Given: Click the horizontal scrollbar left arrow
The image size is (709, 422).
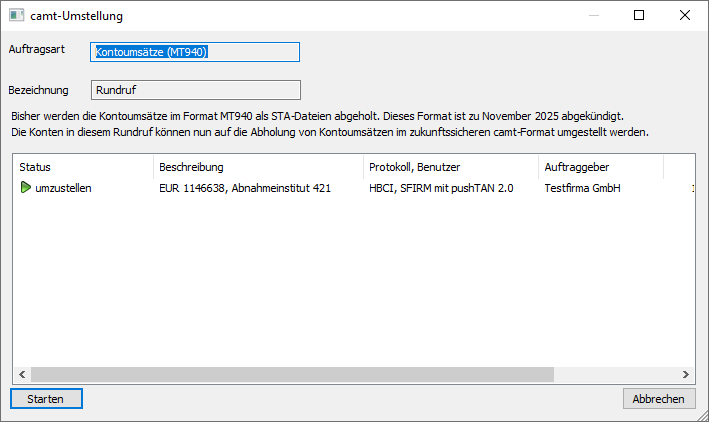Looking at the screenshot, I should (x=22, y=375).
